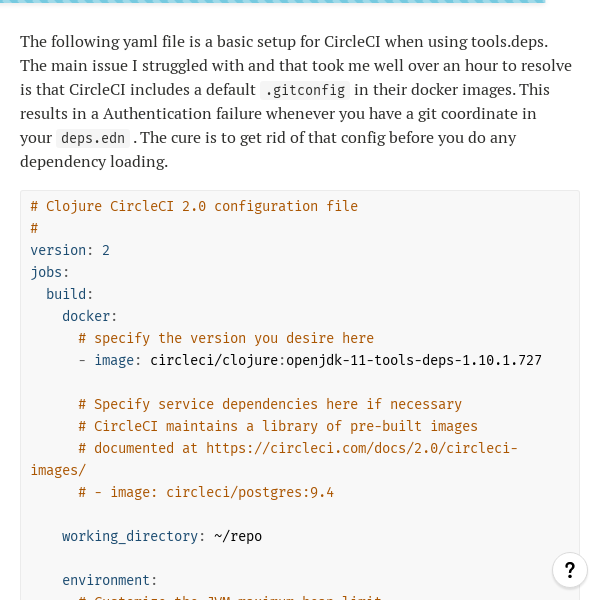Image resolution: width=600 pixels, height=600 pixels.
Task: Click the word 'tools.deps.' in the paragraph
Action: [509, 42]
